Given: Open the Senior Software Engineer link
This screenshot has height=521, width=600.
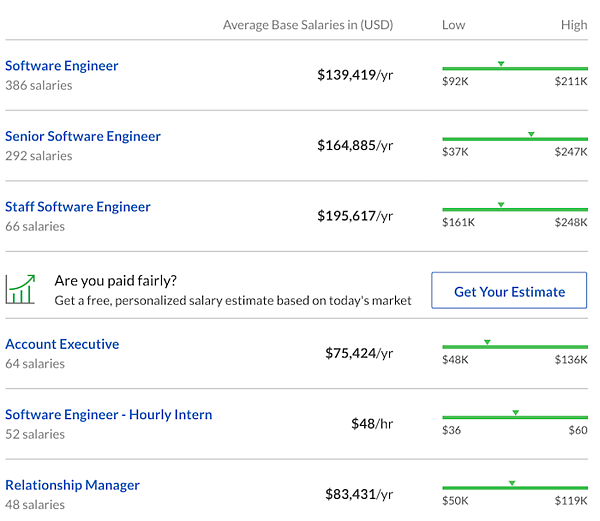Looking at the screenshot, I should [83, 136].
